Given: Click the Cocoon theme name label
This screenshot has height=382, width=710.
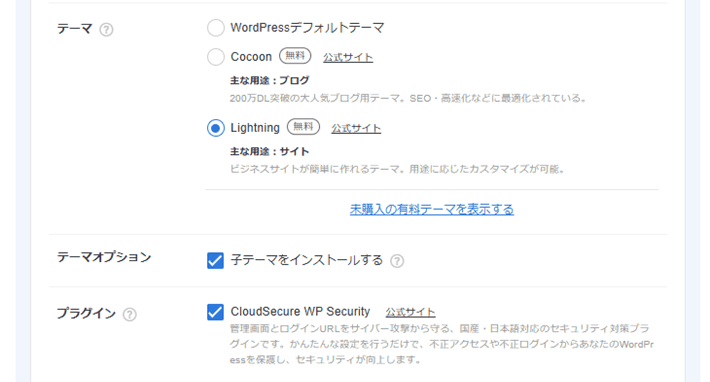Looking at the screenshot, I should click(x=251, y=57).
